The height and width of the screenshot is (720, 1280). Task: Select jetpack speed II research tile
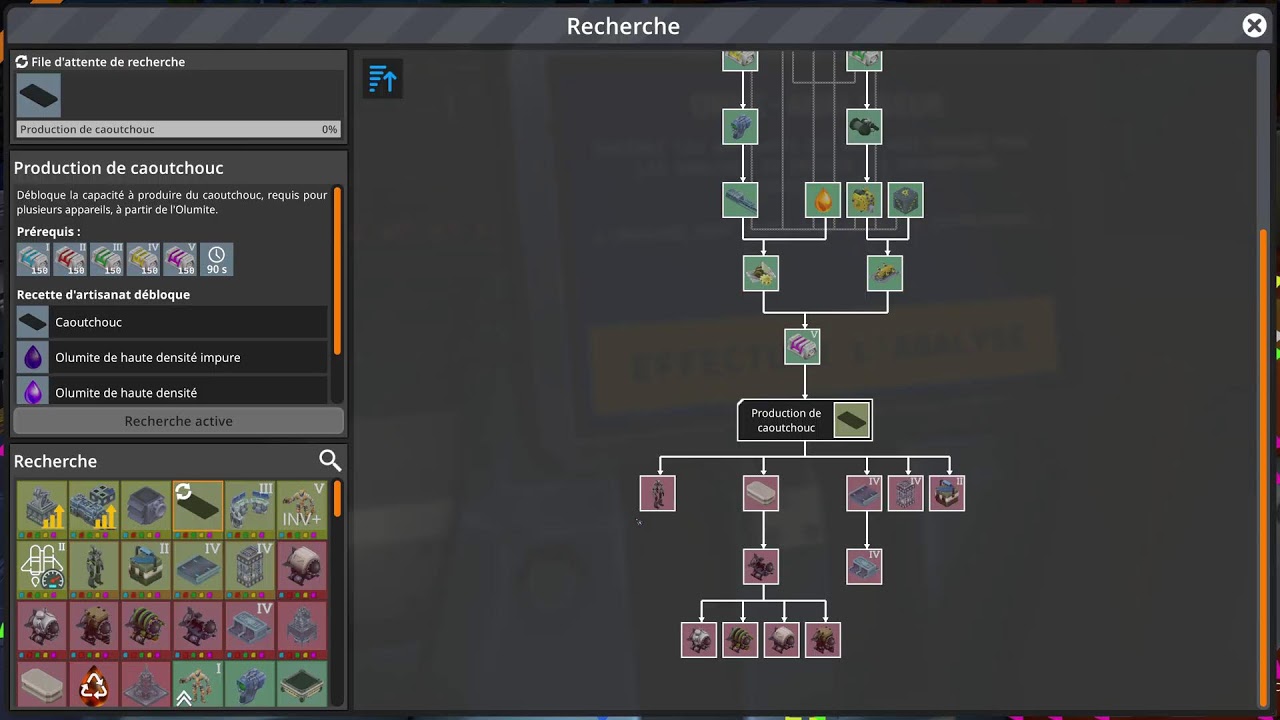tap(42, 567)
